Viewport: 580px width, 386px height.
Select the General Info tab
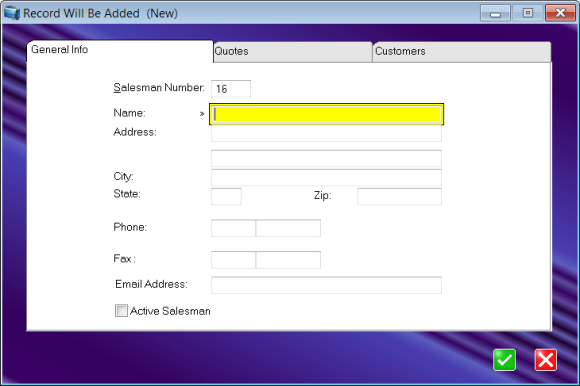[x=119, y=51]
